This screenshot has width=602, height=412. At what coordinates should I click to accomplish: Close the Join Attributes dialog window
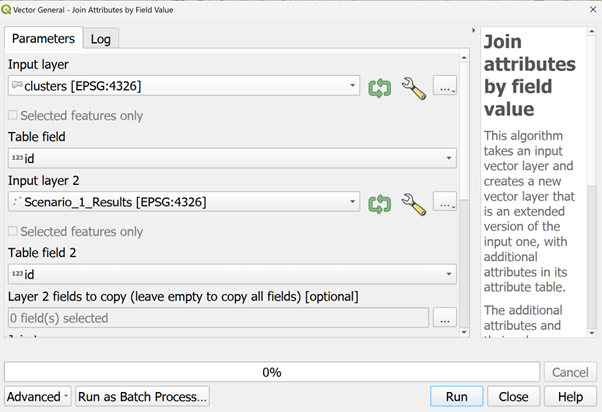point(593,10)
